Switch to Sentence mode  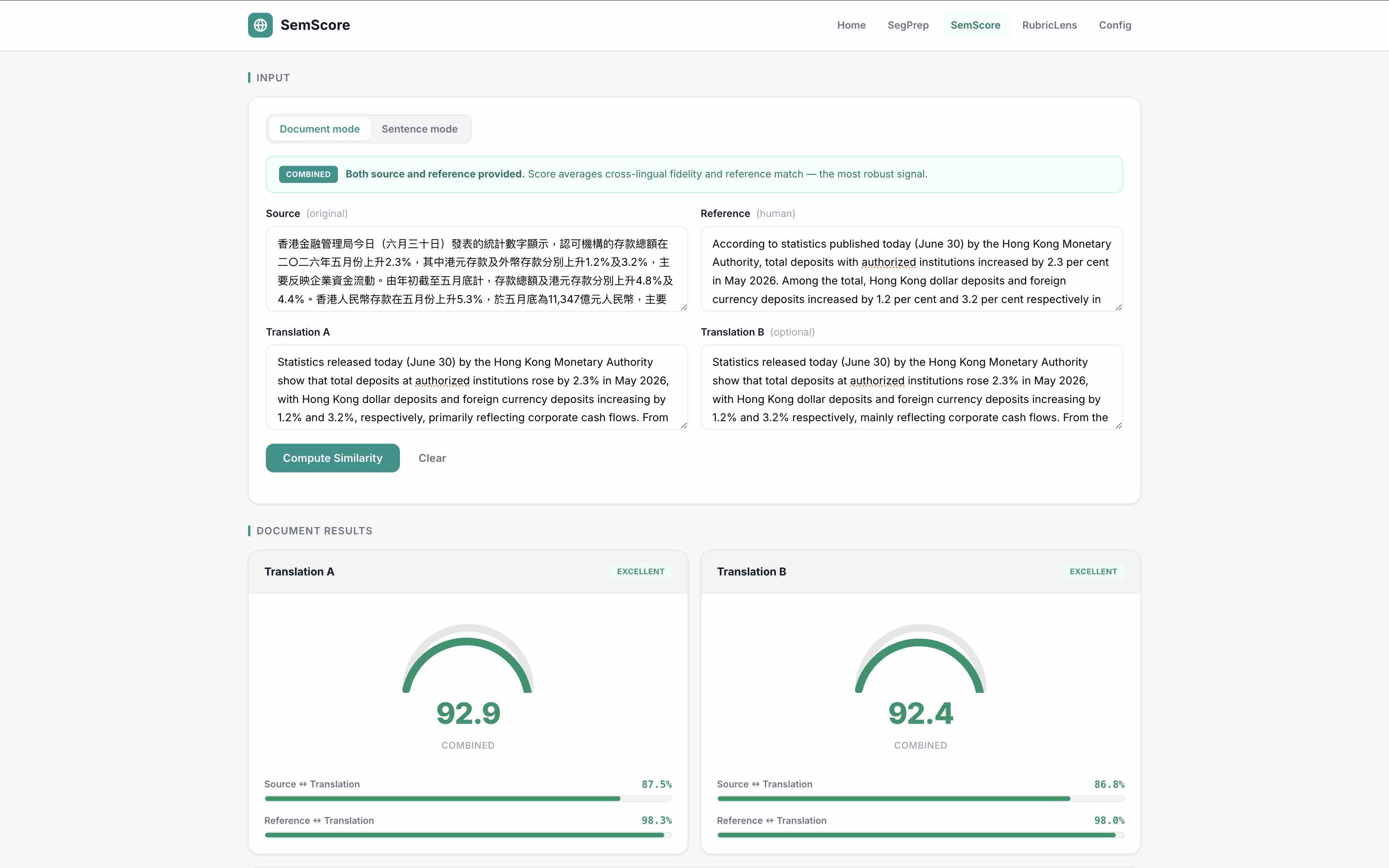click(x=420, y=129)
